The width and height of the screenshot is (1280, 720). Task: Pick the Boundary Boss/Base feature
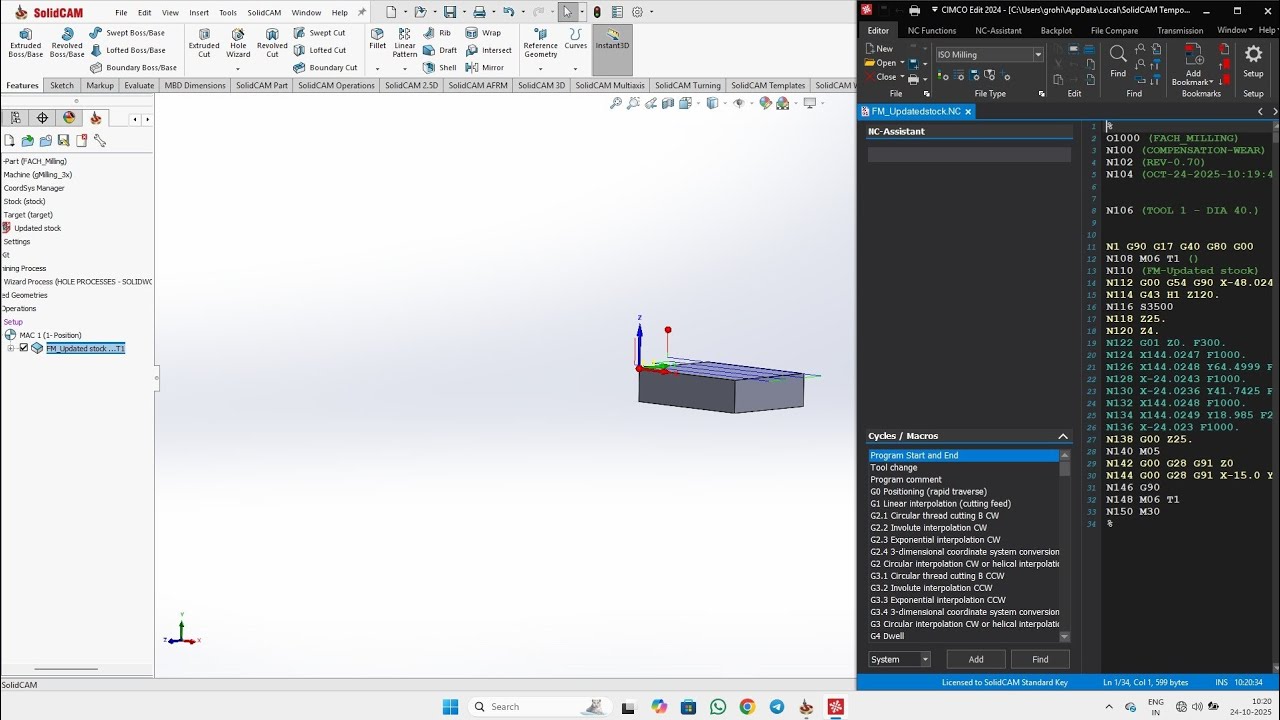(133, 68)
